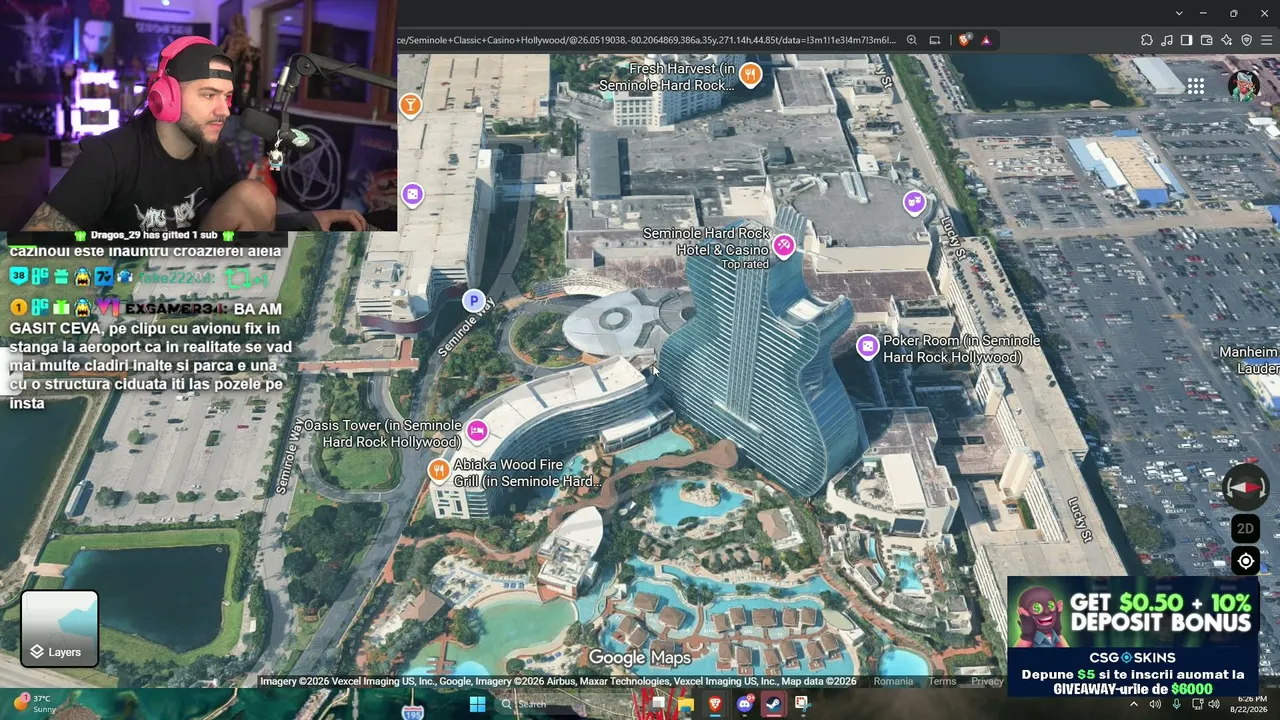Image resolution: width=1280 pixels, height=720 pixels.
Task: Click the Seminole Hard Rock Hotel & Casino pin
Action: tap(784, 245)
